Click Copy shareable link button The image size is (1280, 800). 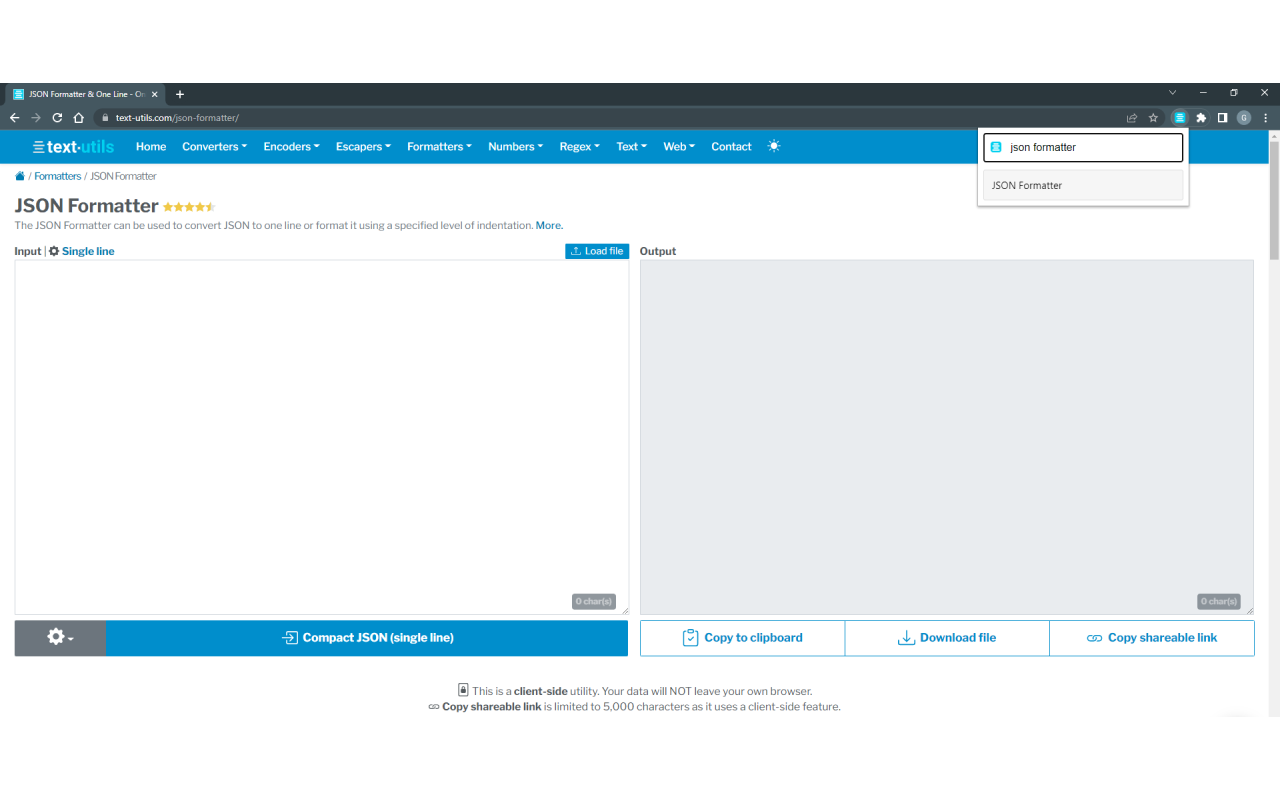[x=1152, y=638]
